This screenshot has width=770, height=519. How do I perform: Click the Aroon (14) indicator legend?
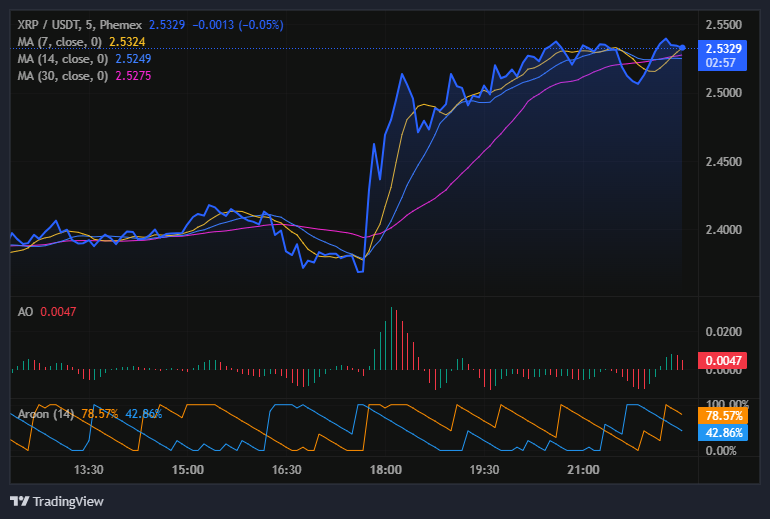(46, 414)
